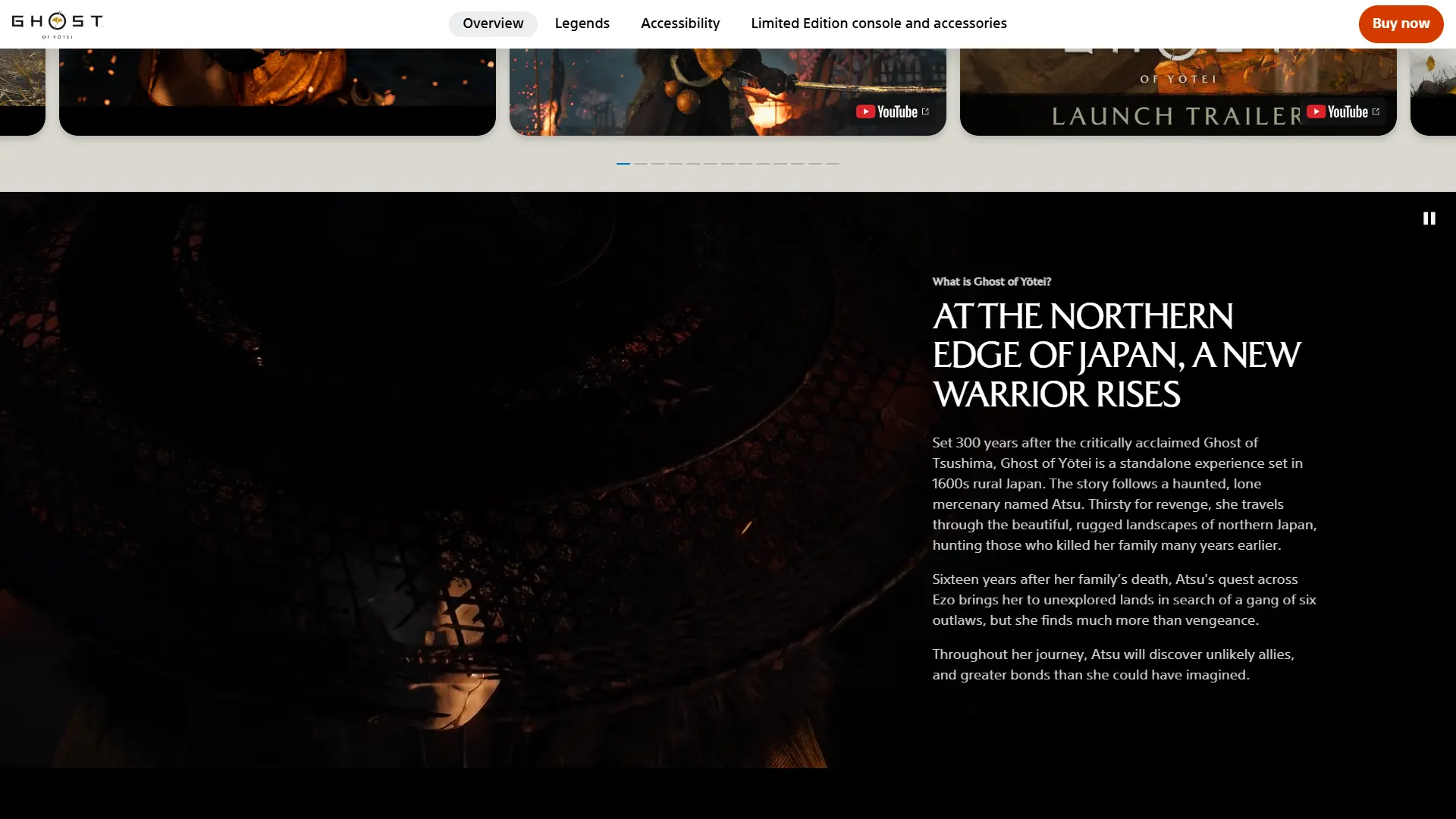Viewport: 1456px width, 819px height.
Task: Go to the Accessibility section
Action: 679,24
